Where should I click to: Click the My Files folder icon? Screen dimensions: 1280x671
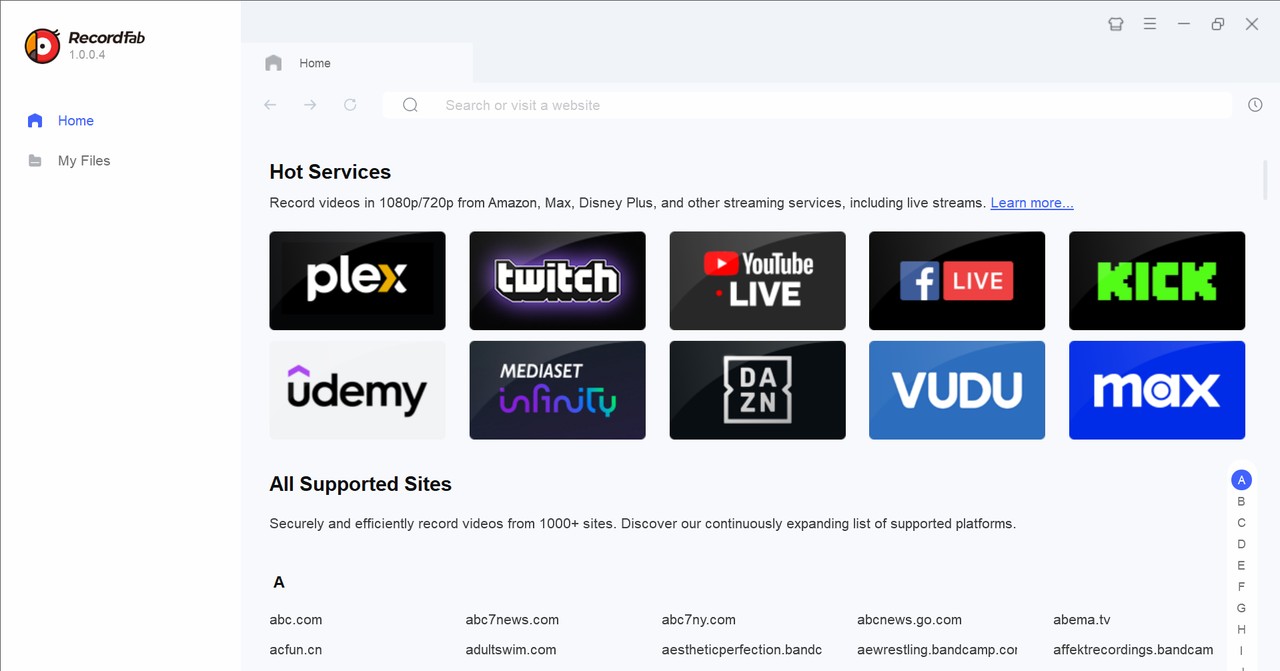35,160
